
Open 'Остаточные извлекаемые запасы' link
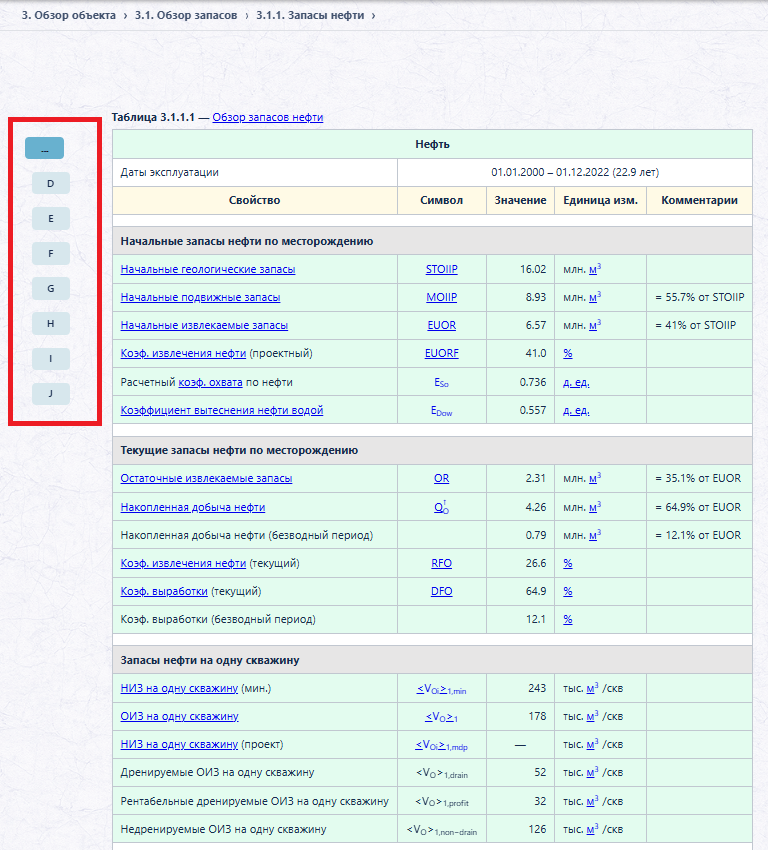coord(206,478)
